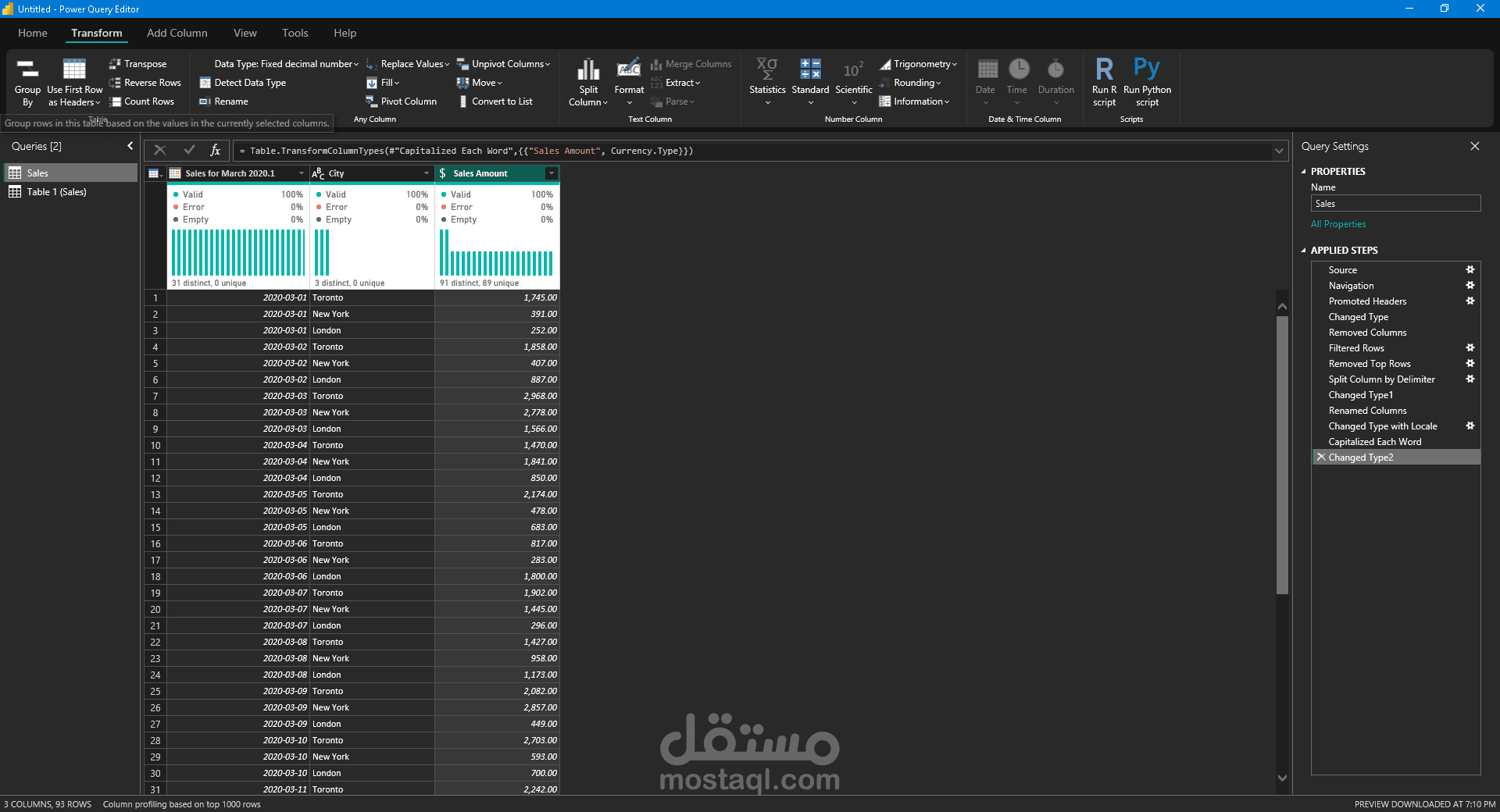Click table menu icon in grid corner
Viewport: 1500px width, 812px height.
pos(155,173)
